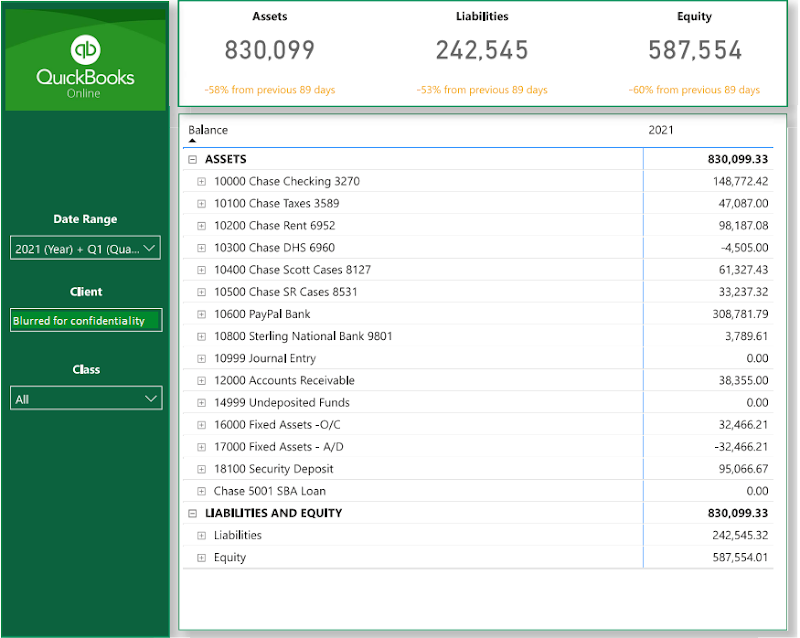This screenshot has width=800, height=638.
Task: Expand 18100 Security Deposit row
Action: [202, 469]
